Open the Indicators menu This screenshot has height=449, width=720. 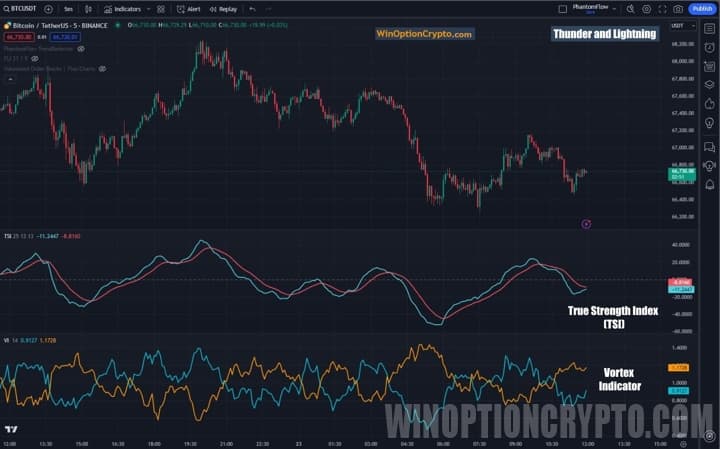click(123, 8)
